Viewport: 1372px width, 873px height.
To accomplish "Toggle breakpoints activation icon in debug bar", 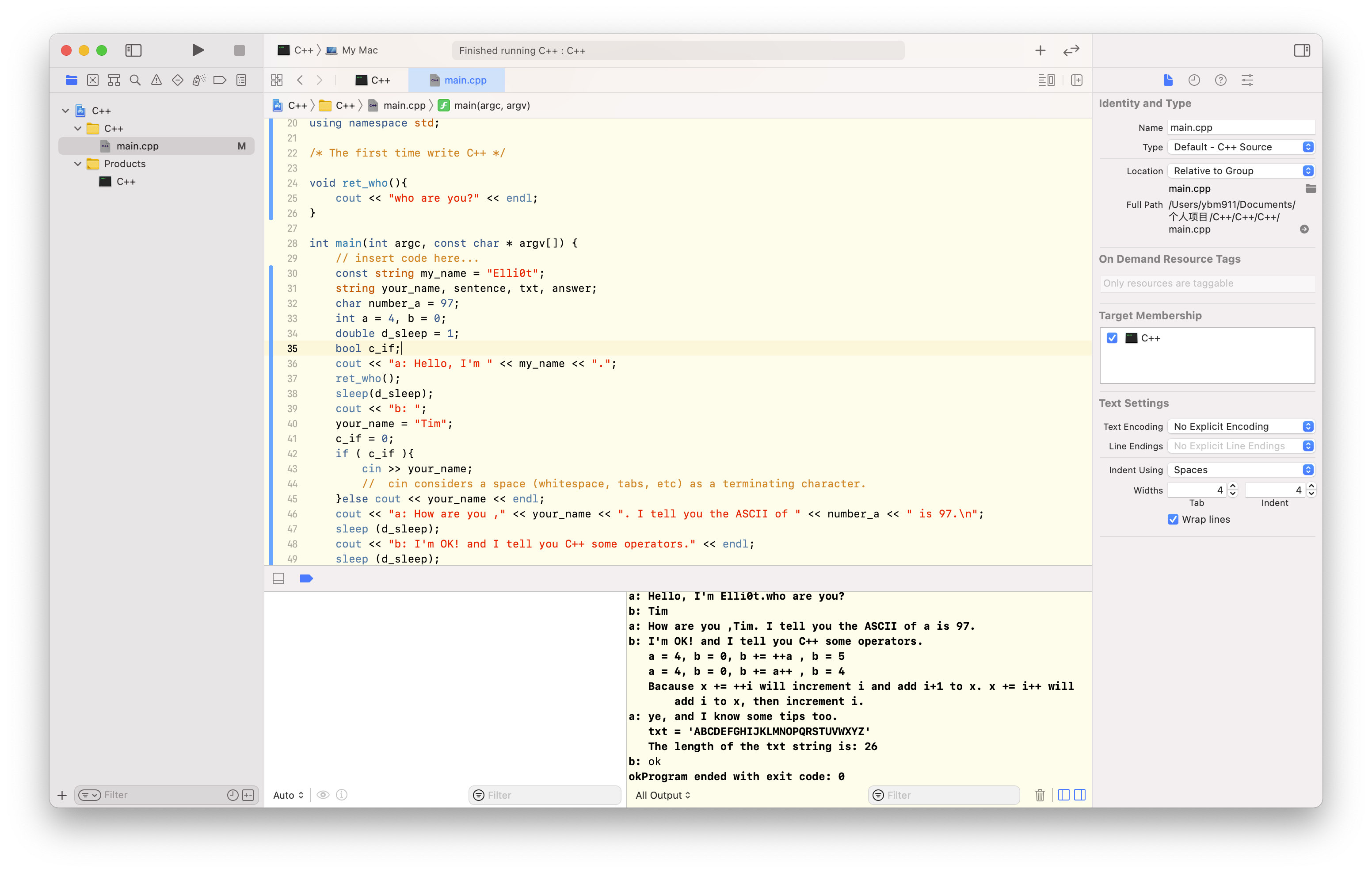I will point(306,579).
